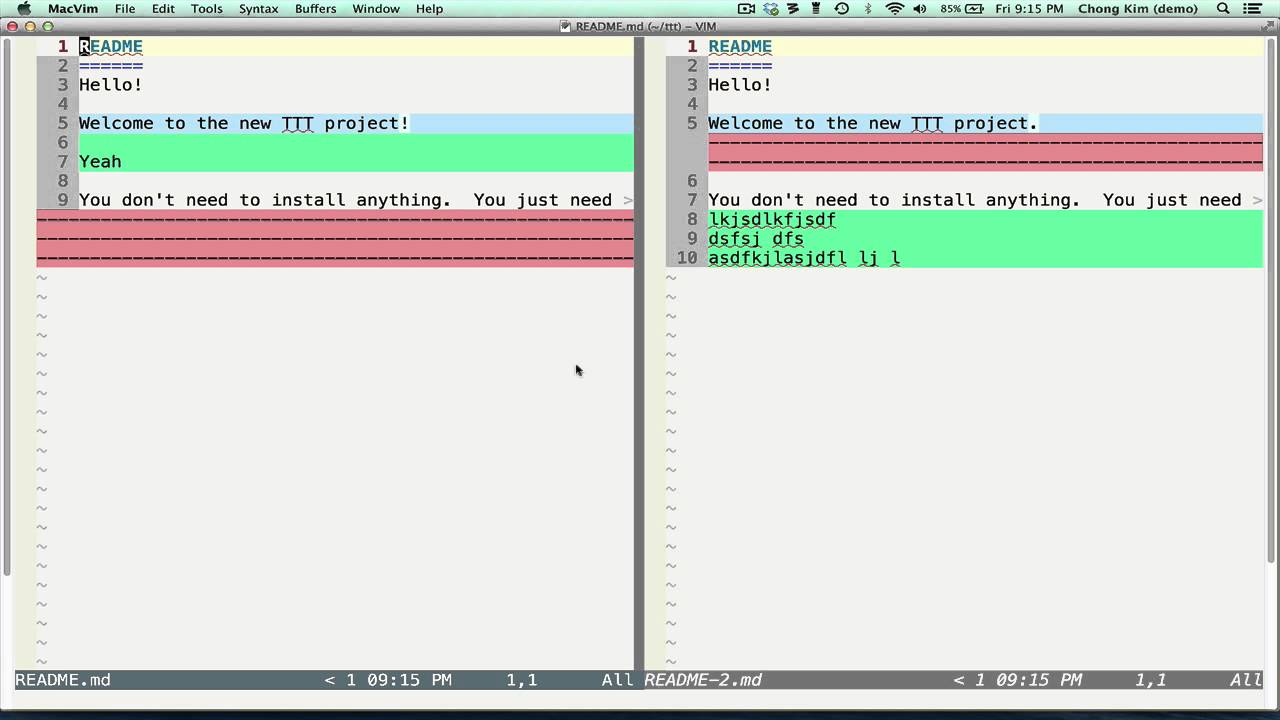Click the deleted-lines red filler in left pane

coord(335,239)
